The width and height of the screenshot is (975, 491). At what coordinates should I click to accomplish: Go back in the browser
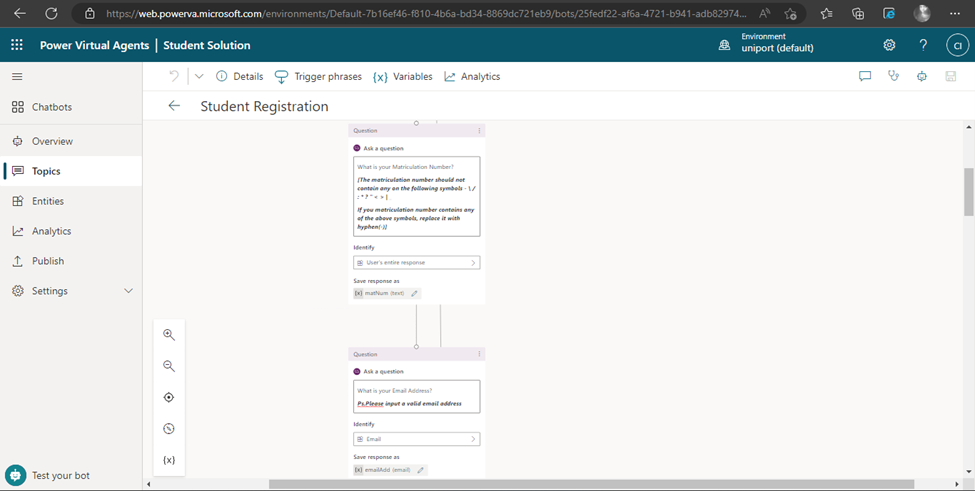point(20,13)
